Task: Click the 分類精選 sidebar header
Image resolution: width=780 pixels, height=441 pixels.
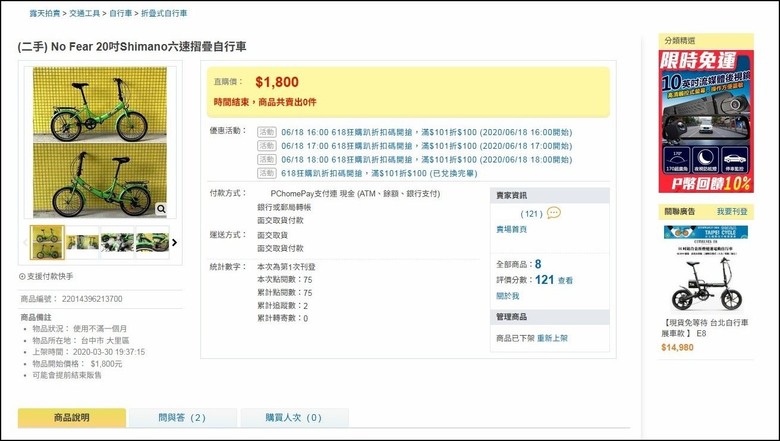Action: pos(706,41)
